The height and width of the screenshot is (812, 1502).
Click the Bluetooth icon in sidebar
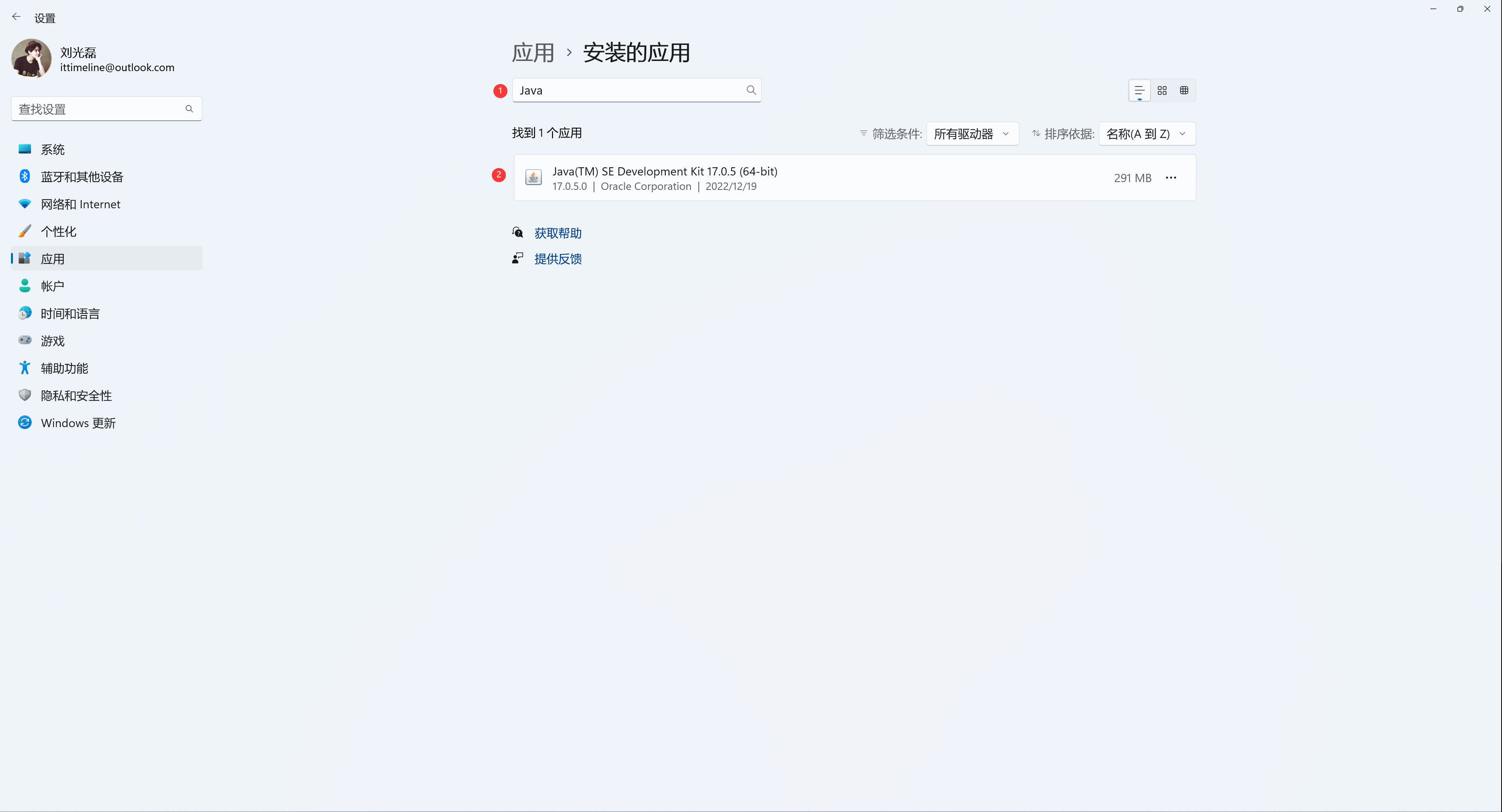25,176
